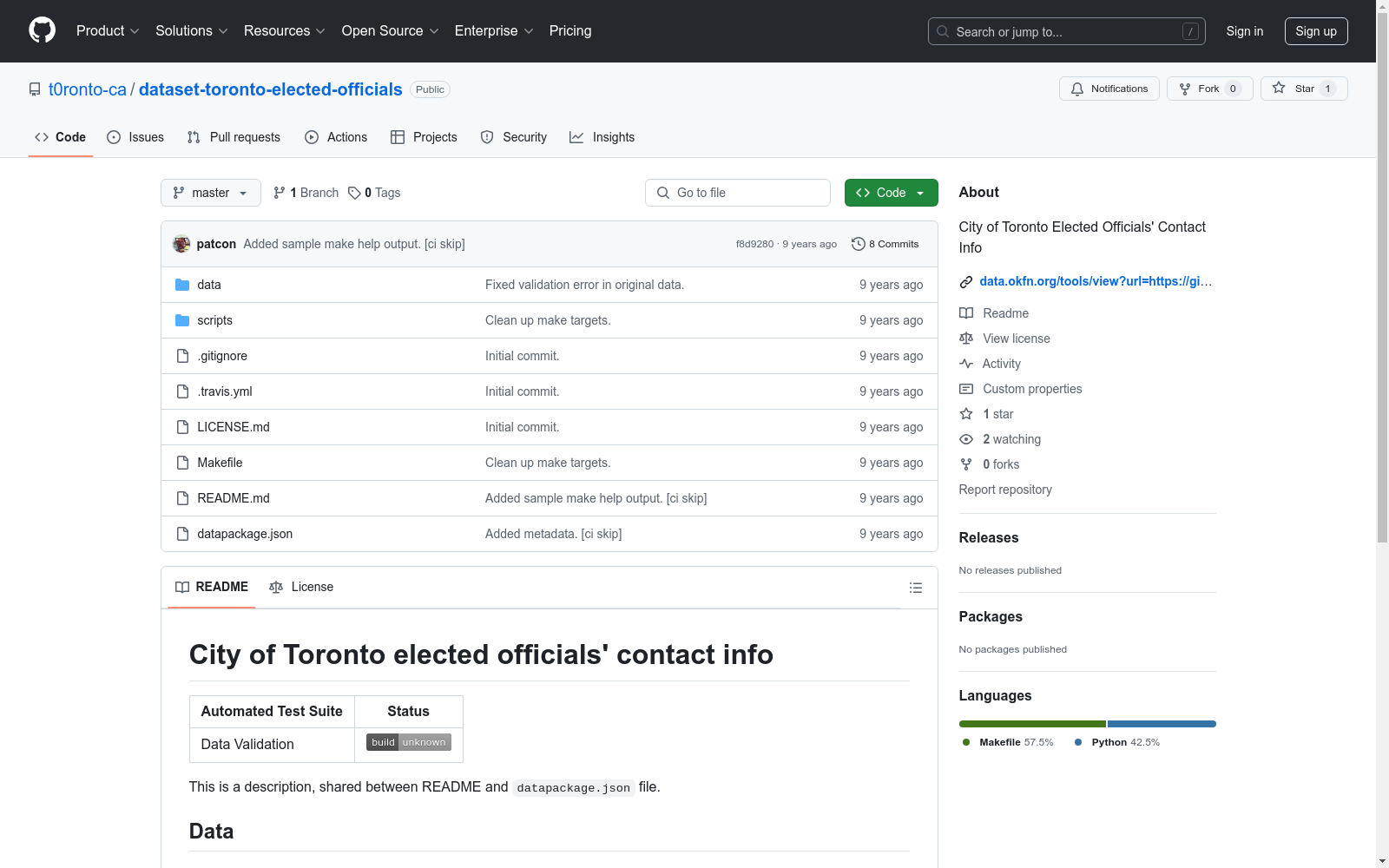
Task: Open the data.okfn.org tools link
Action: coord(1096,281)
